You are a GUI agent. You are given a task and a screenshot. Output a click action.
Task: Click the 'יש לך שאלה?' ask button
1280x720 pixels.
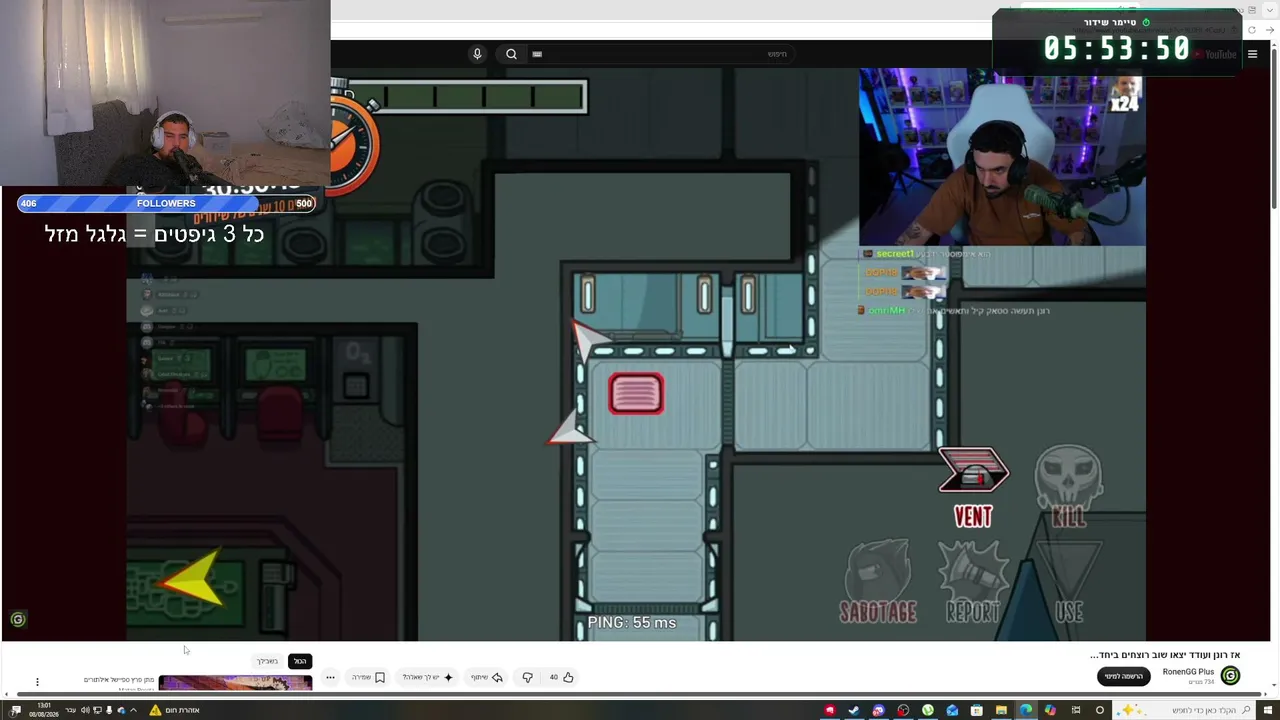[428, 677]
